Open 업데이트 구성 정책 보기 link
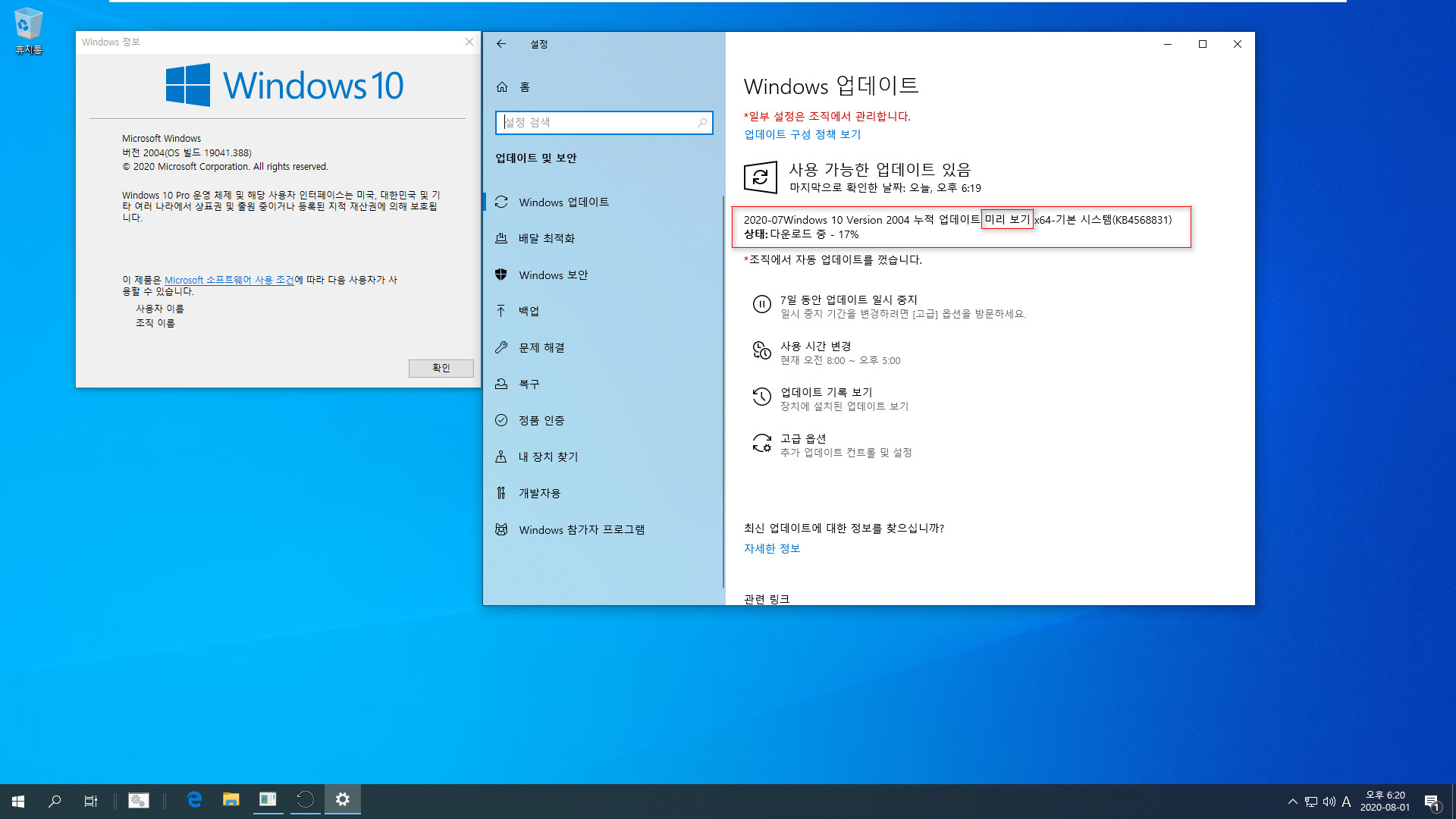 pos(802,134)
